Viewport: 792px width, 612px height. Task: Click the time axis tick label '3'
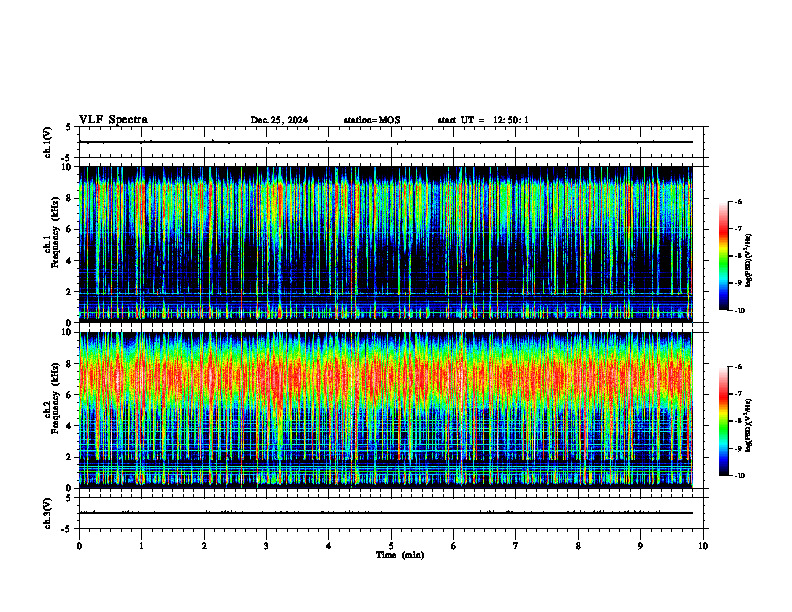(266, 546)
